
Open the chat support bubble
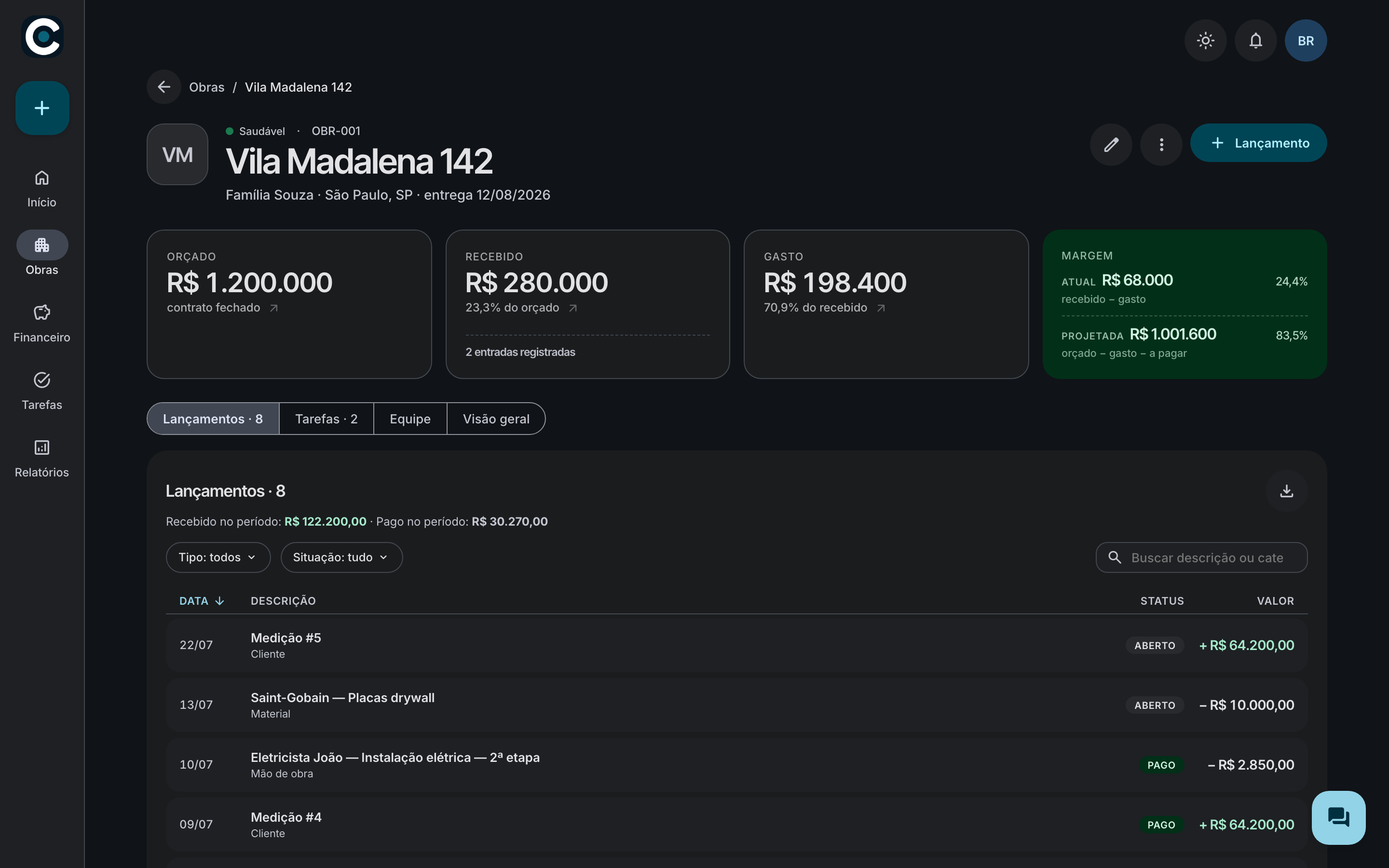1338,817
